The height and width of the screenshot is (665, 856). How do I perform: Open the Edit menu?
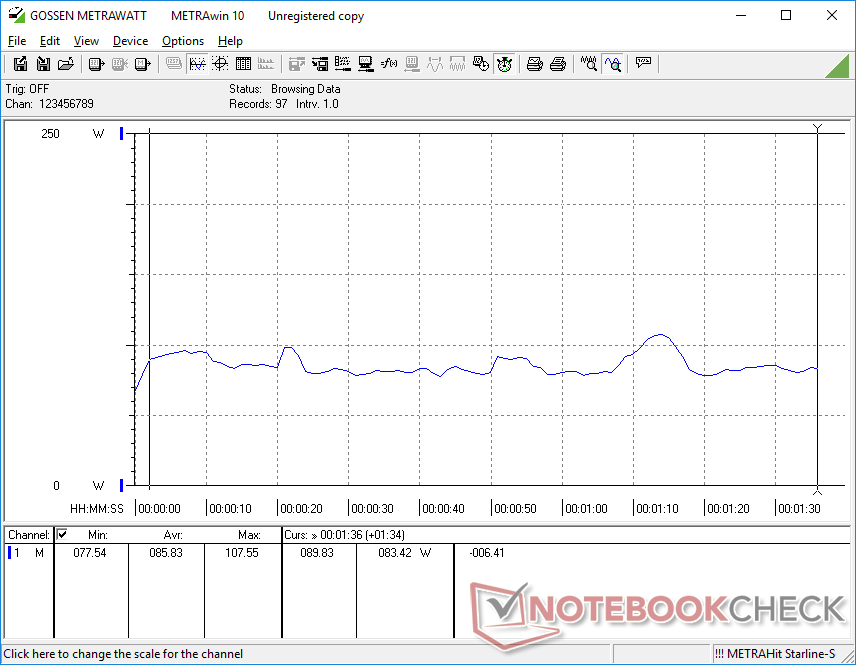50,41
